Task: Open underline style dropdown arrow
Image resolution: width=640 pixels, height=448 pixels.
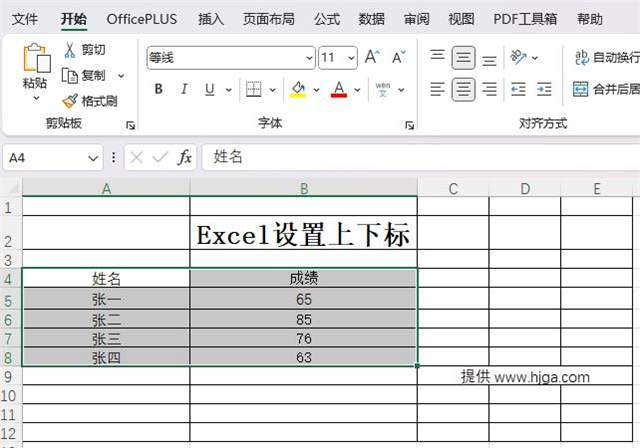Action: (x=229, y=90)
